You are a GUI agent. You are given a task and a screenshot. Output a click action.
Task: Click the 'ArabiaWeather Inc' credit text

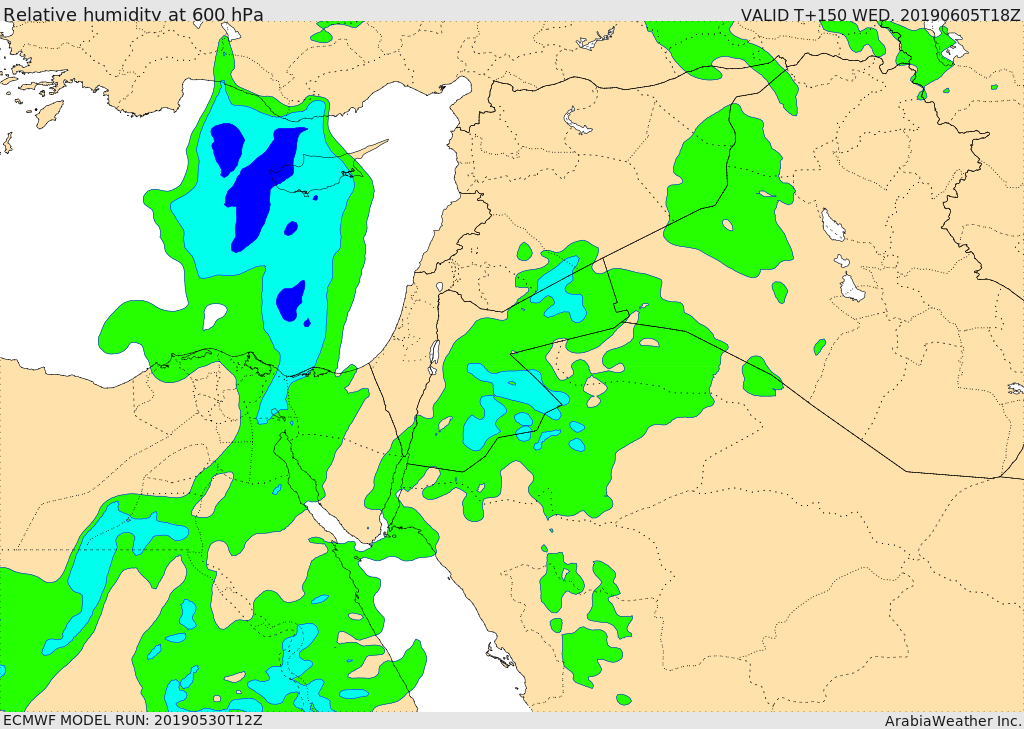953,721
